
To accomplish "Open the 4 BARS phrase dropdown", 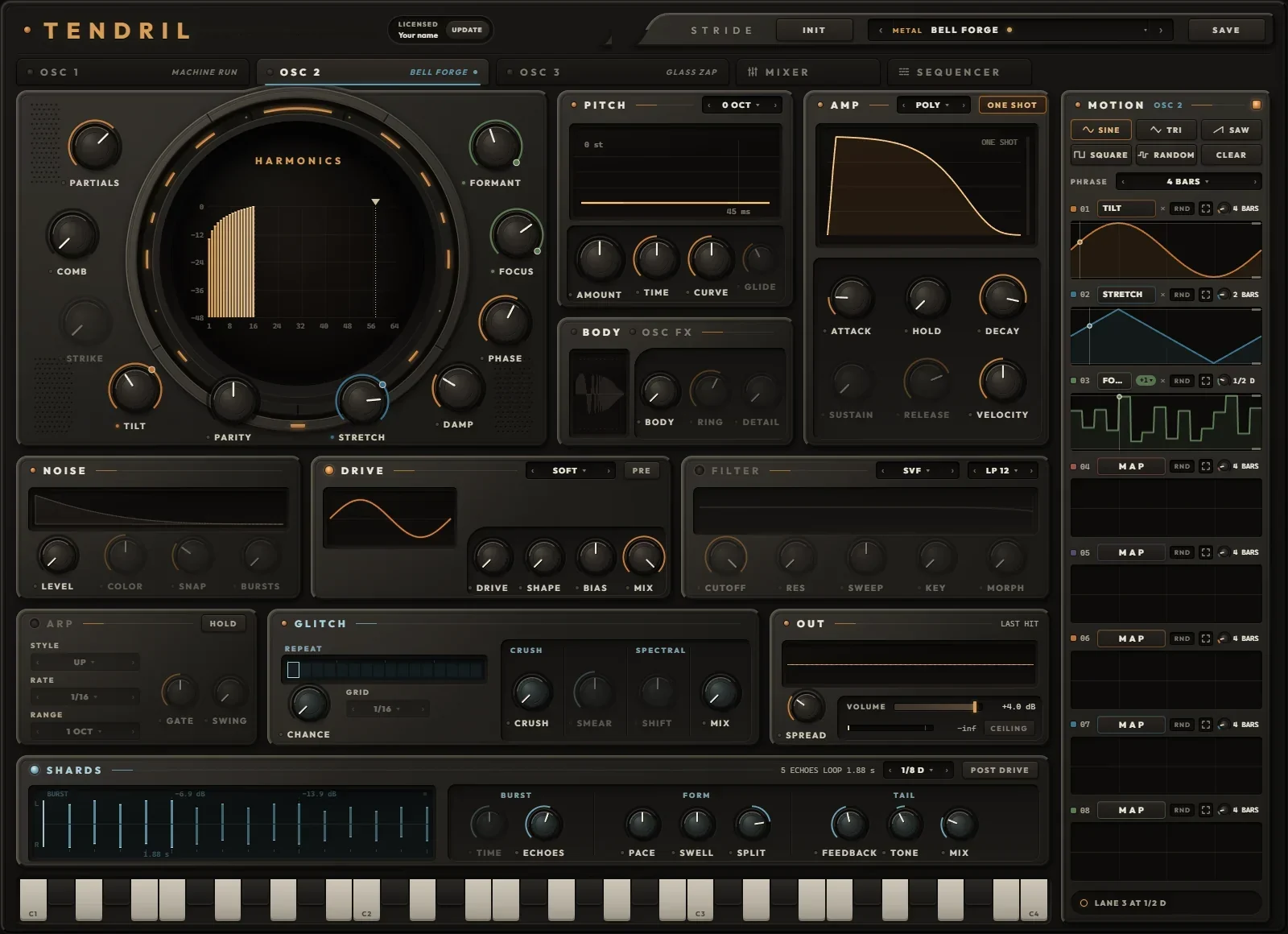I will [1187, 182].
